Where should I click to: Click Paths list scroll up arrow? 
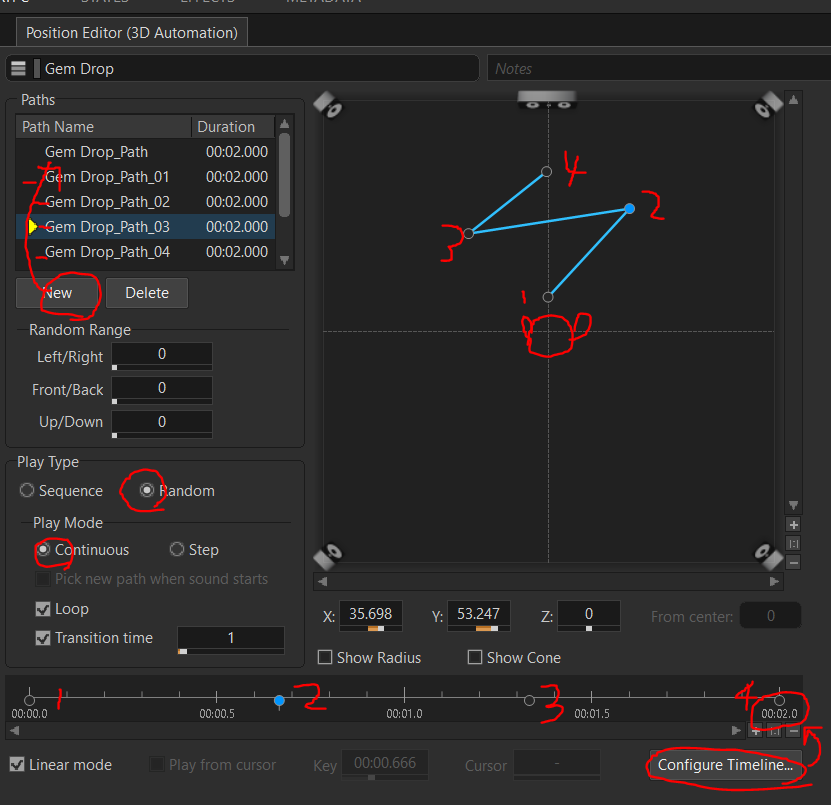point(285,124)
